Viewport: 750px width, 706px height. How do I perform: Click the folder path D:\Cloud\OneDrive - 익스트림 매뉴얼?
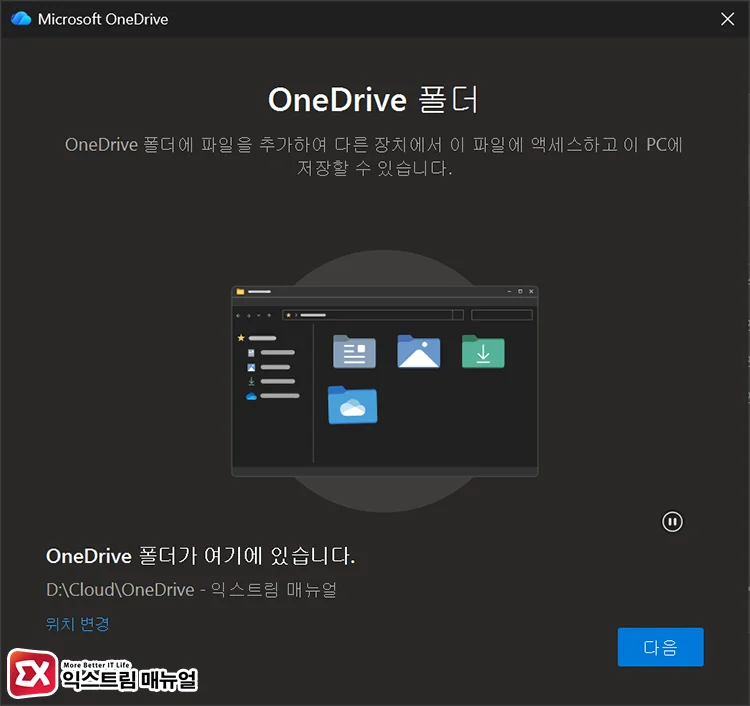pyautogui.click(x=191, y=589)
